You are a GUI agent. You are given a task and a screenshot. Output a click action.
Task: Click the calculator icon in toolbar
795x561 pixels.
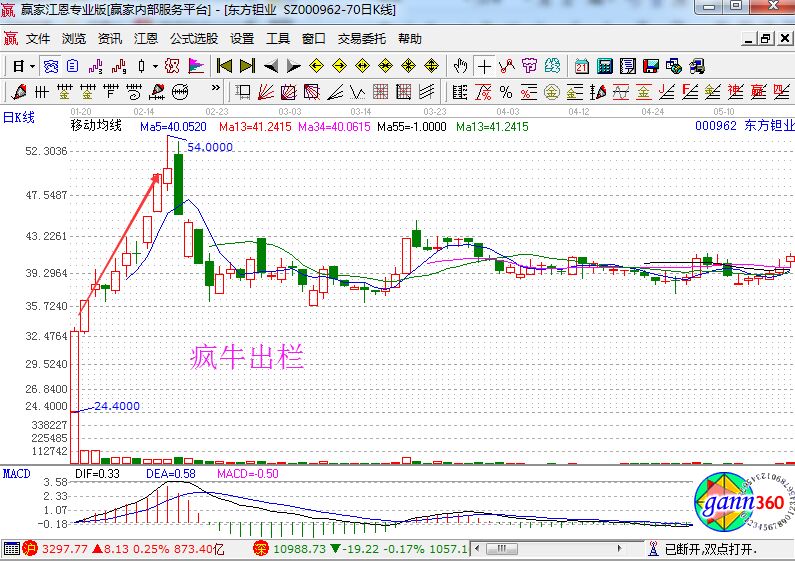tap(605, 66)
